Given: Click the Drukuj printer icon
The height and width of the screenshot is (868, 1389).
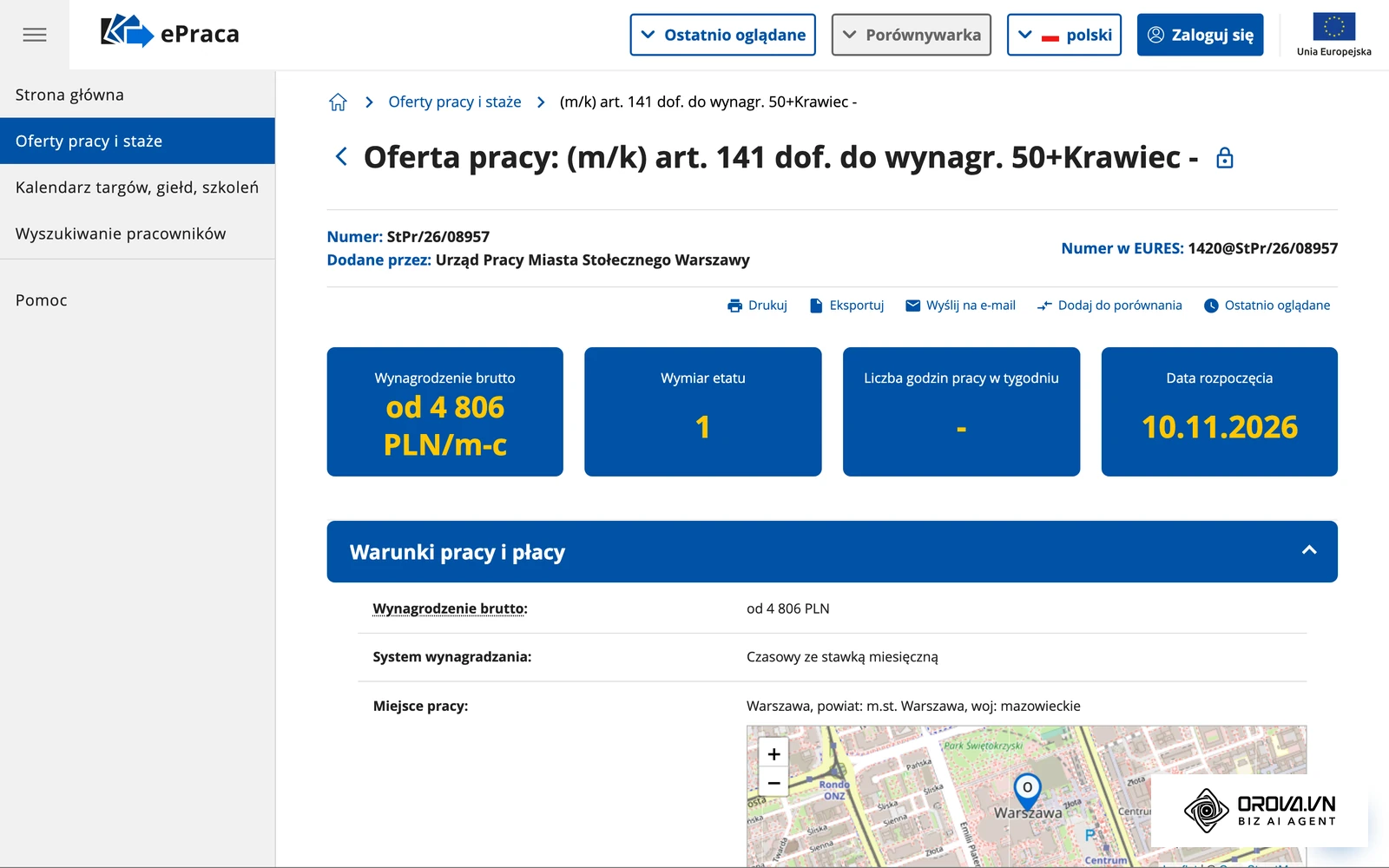Looking at the screenshot, I should 735,306.
